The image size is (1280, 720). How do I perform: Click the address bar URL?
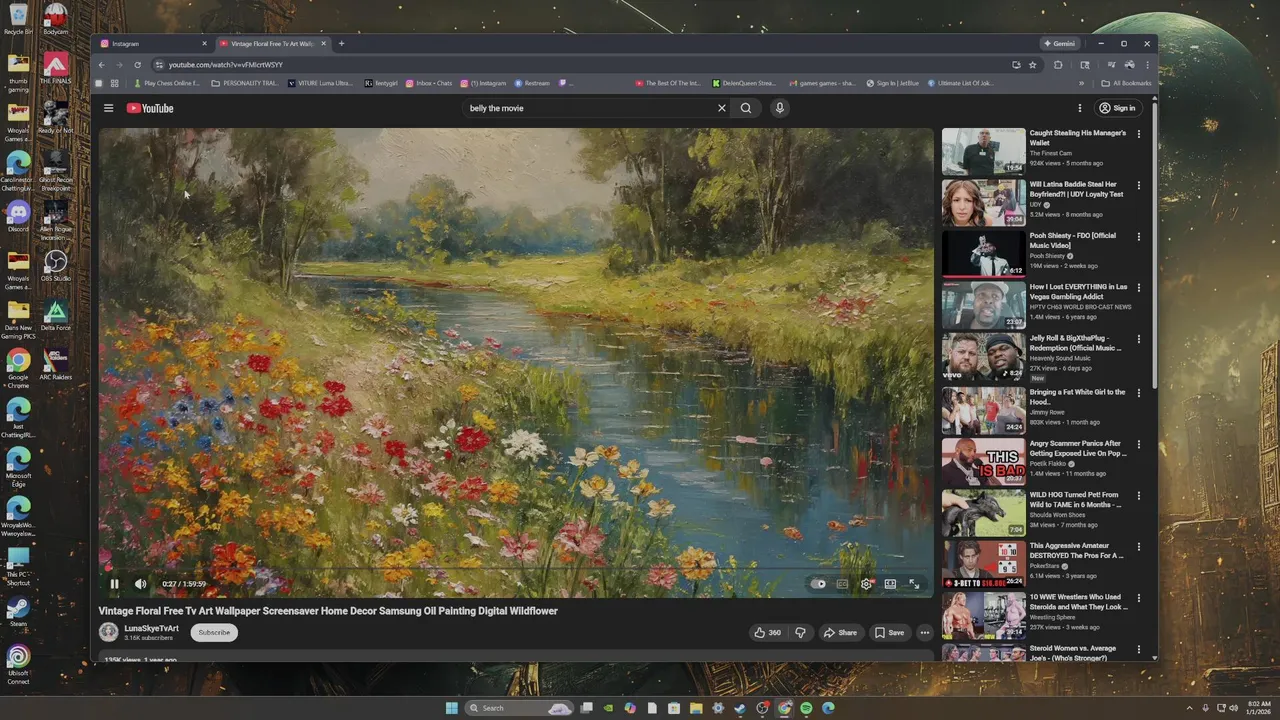click(226, 65)
